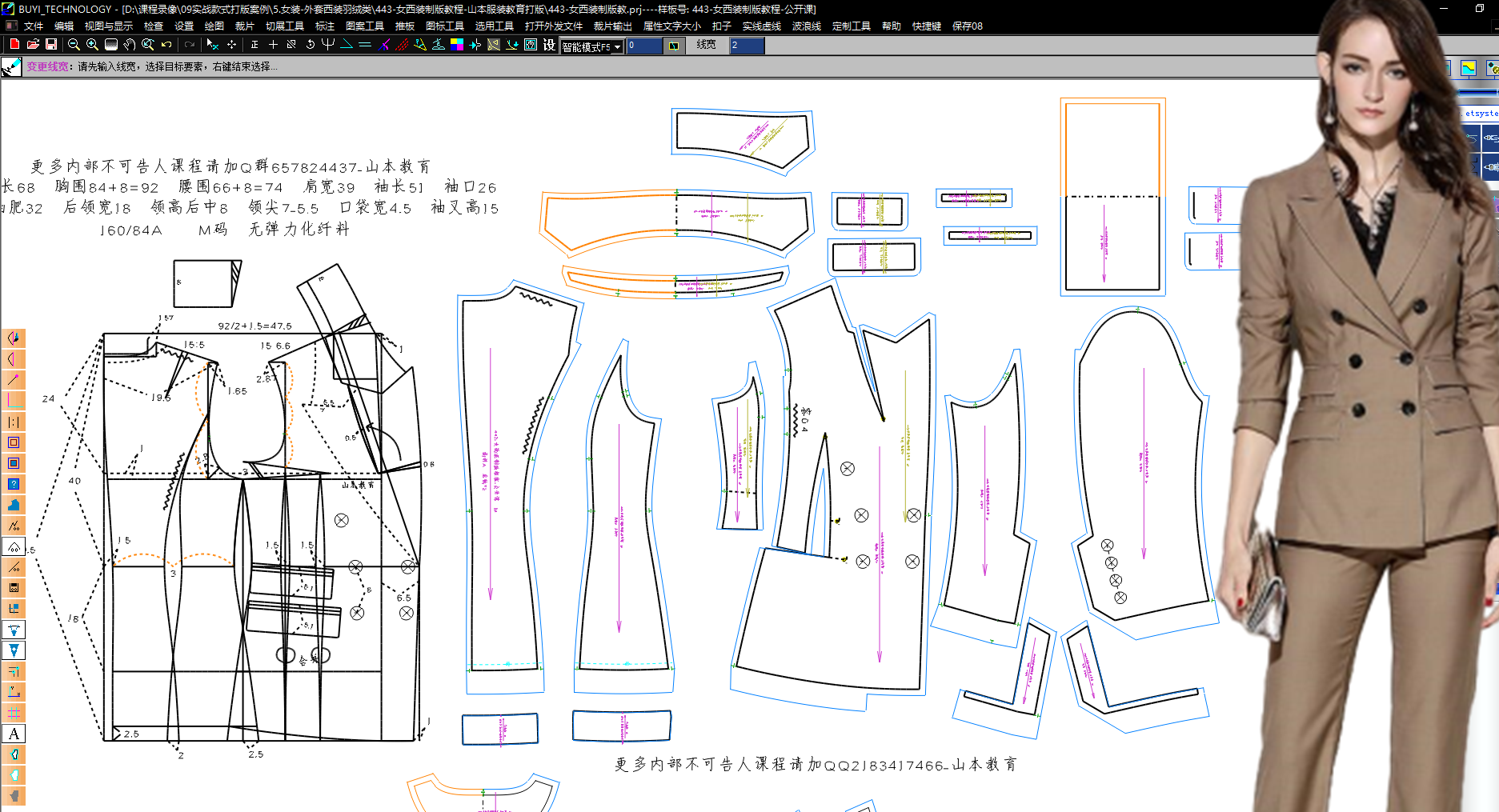1499x812 pixels.
Task: Redo the last undone action
Action: click(x=188, y=45)
